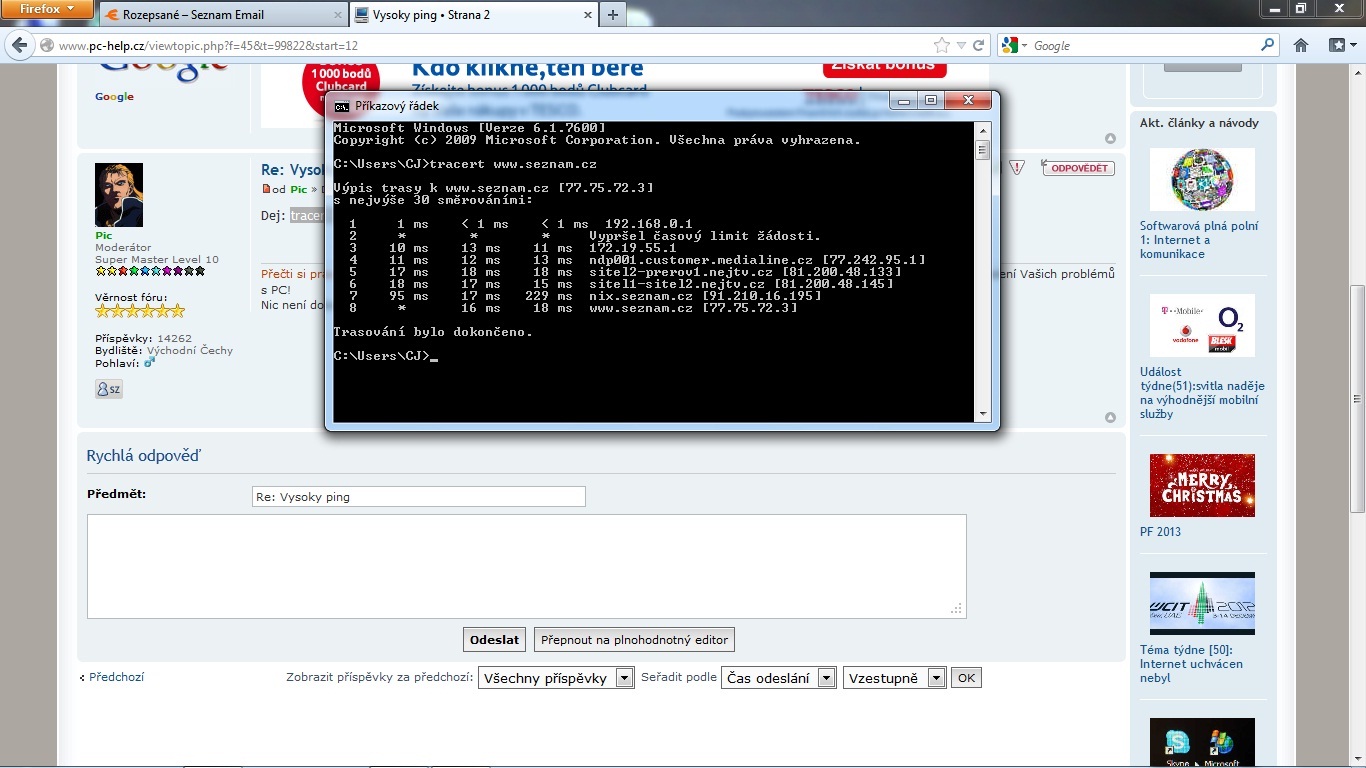1366x768 pixels.
Task: Click the post icon before 'od Pic'
Action: point(266,189)
